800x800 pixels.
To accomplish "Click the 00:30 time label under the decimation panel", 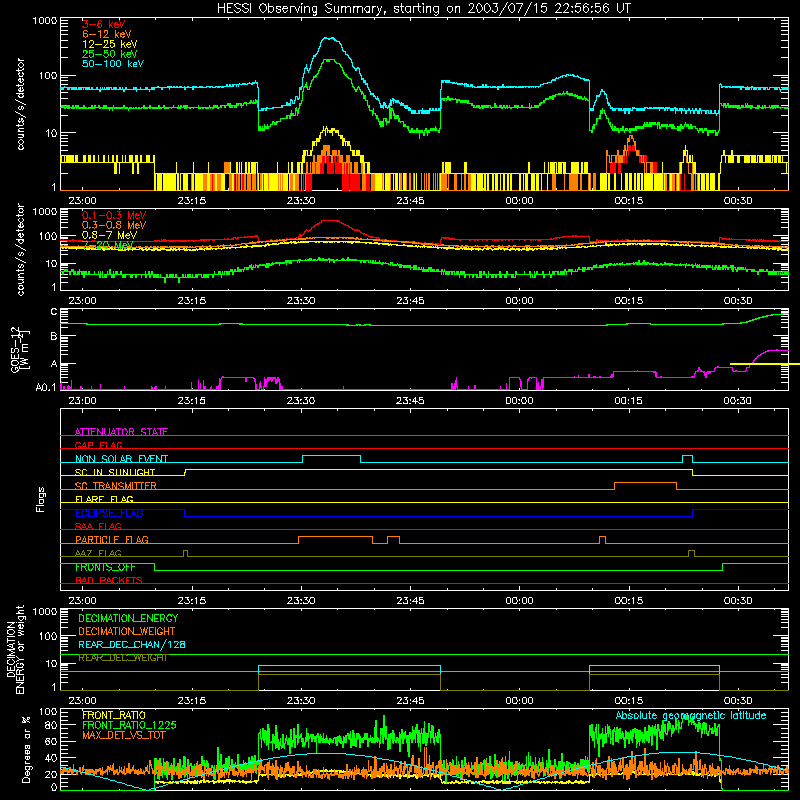I will tap(738, 701).
